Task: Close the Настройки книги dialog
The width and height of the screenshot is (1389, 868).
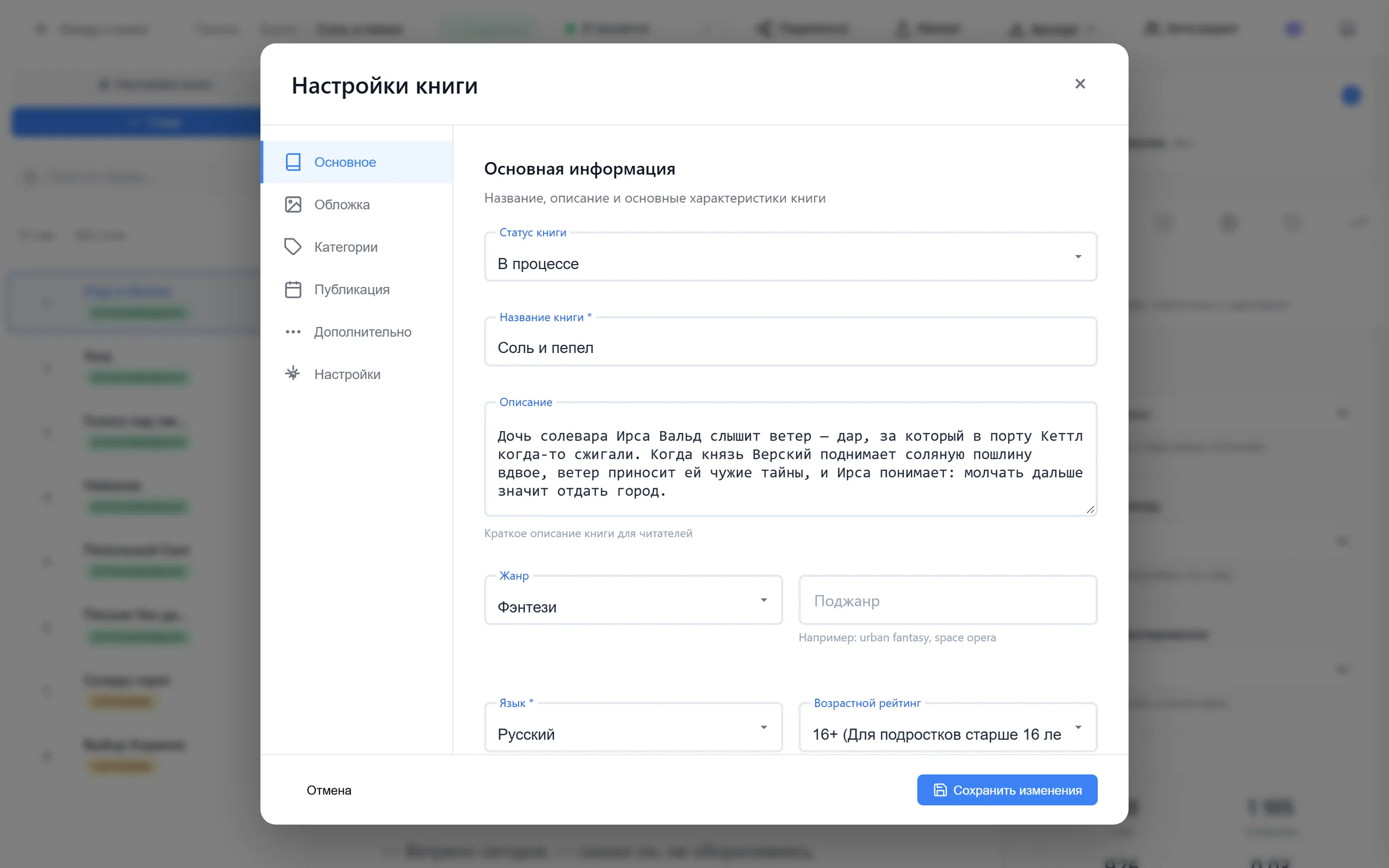Action: point(1080,84)
